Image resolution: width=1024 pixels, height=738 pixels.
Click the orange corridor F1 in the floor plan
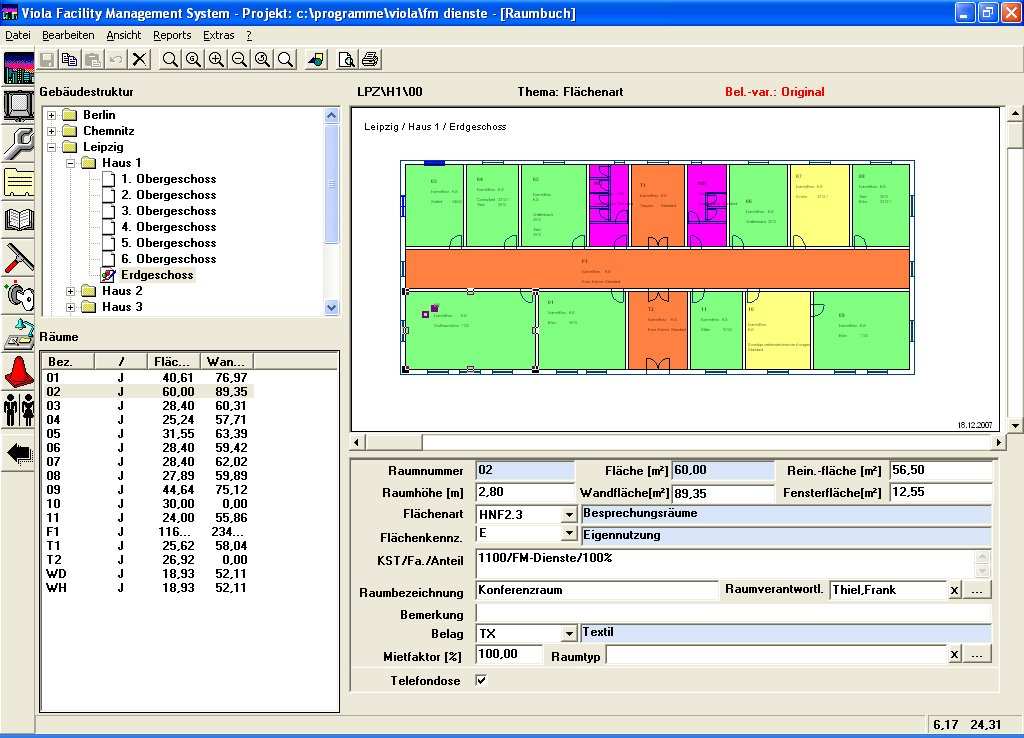657,269
